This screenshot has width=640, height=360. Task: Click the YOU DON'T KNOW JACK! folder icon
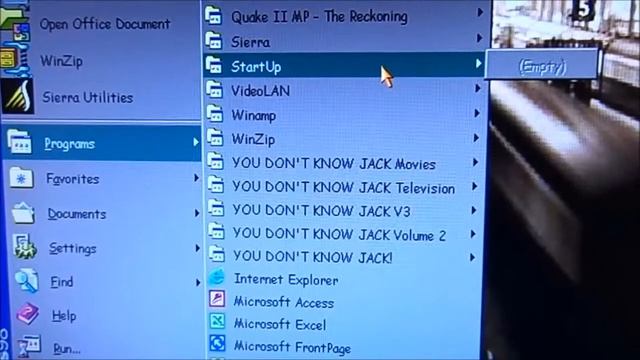217,255
